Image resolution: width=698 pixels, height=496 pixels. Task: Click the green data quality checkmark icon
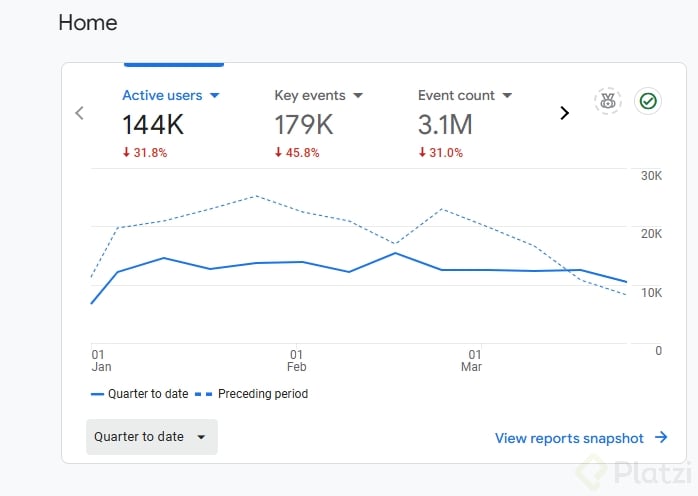648,101
